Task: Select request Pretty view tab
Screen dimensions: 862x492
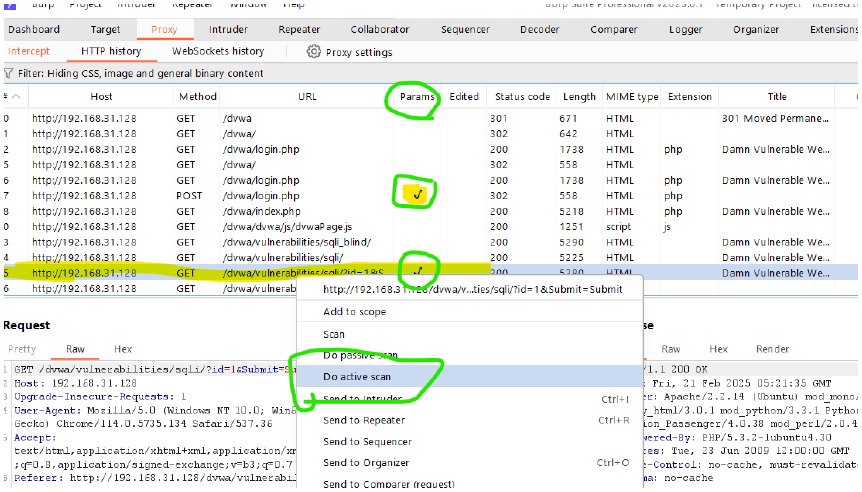Action: coord(22,349)
